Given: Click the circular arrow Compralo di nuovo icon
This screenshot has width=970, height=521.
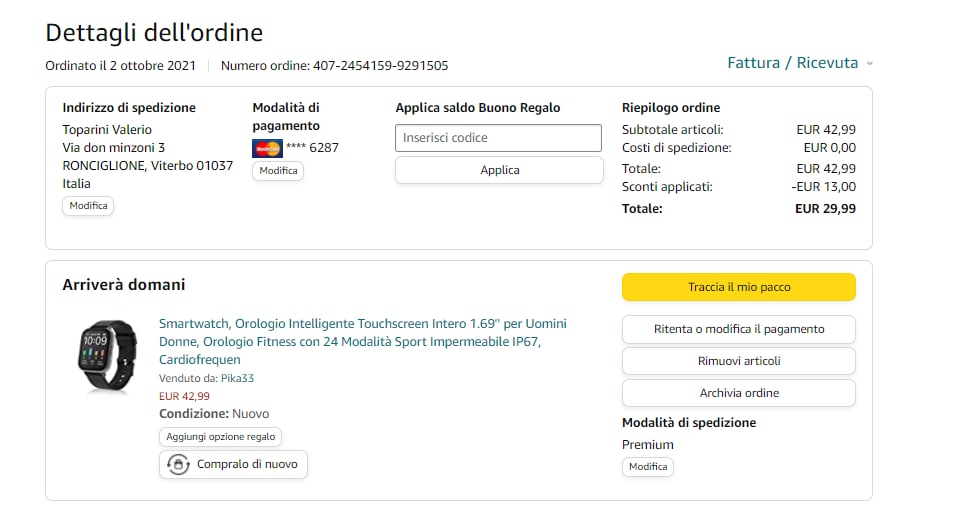Looking at the screenshot, I should pyautogui.click(x=178, y=465).
